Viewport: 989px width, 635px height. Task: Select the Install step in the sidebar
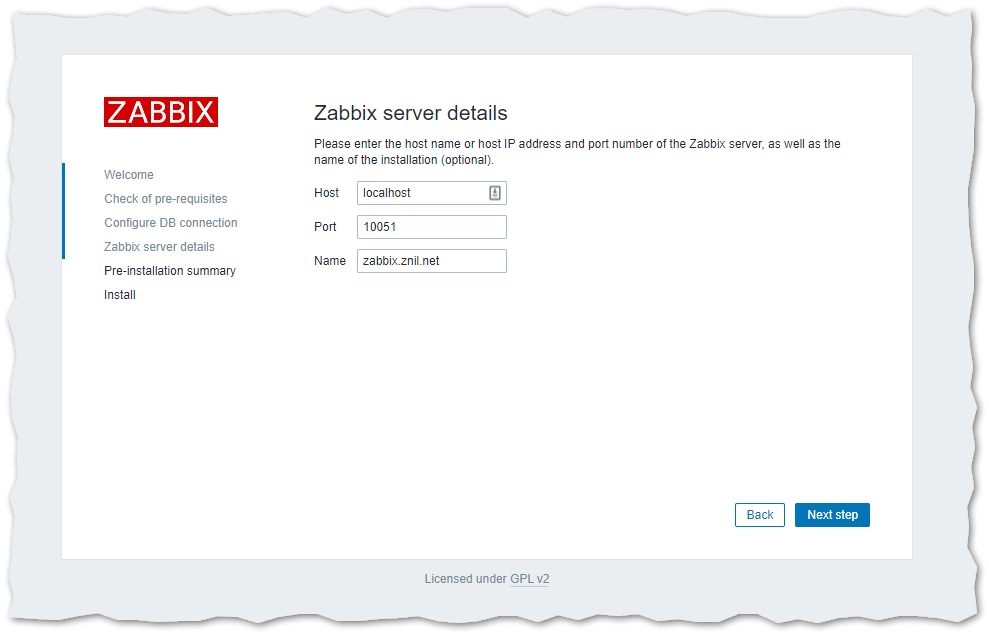tap(120, 295)
